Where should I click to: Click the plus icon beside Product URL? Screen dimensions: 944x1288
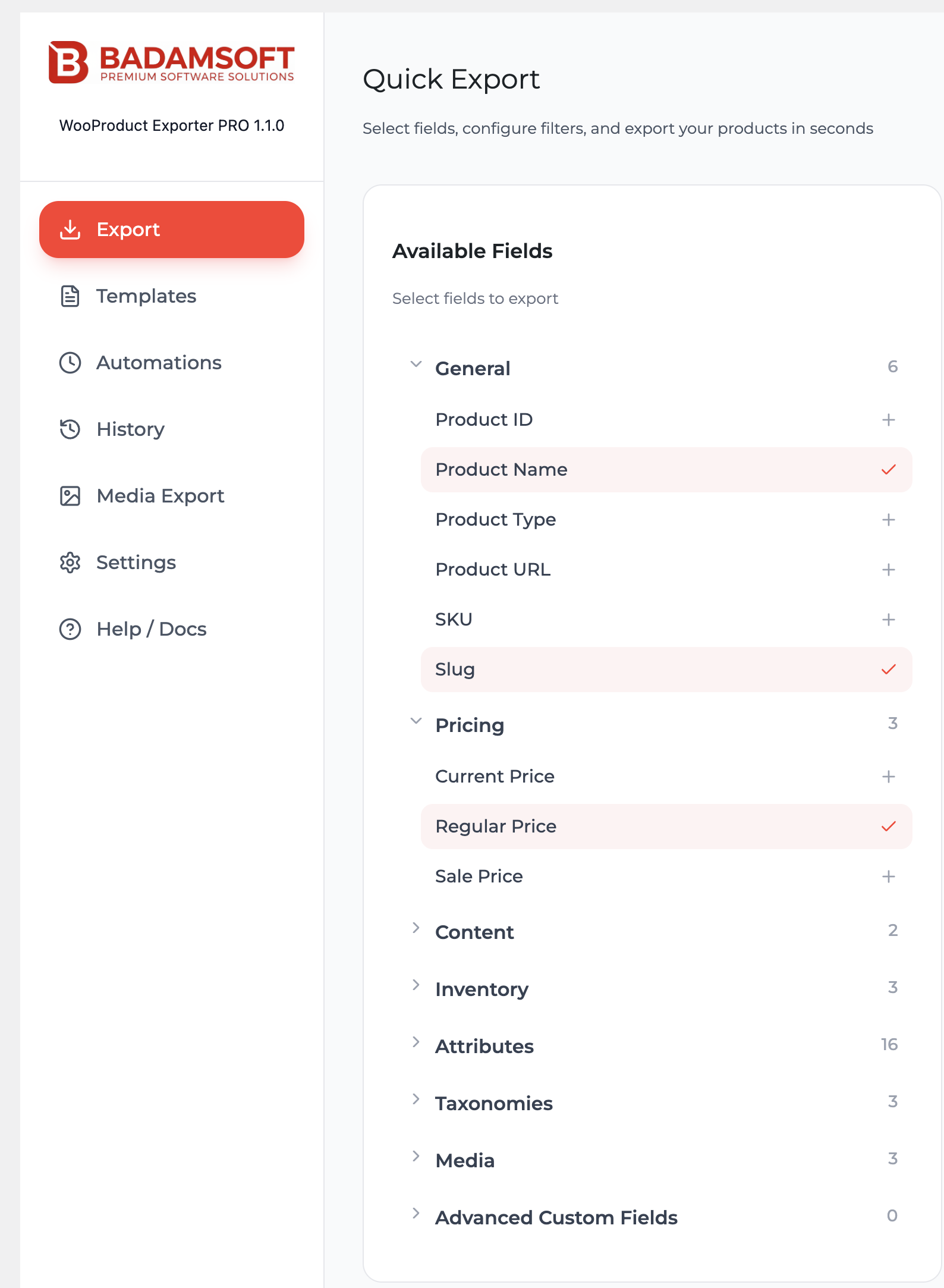(x=888, y=570)
